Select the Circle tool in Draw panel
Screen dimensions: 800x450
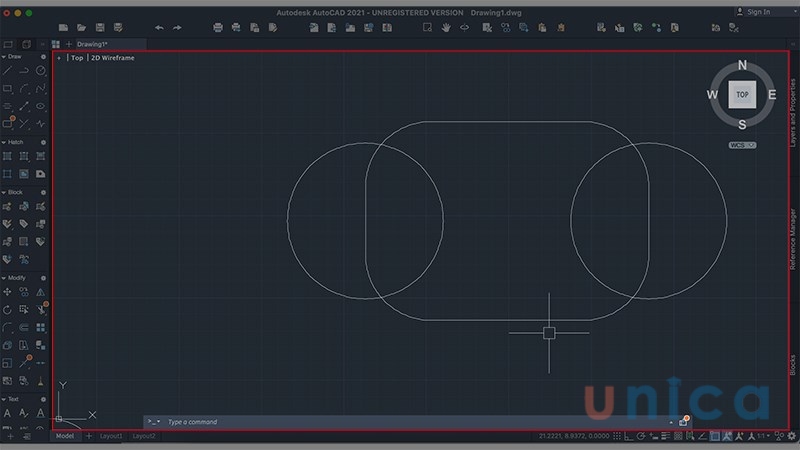pos(41,71)
